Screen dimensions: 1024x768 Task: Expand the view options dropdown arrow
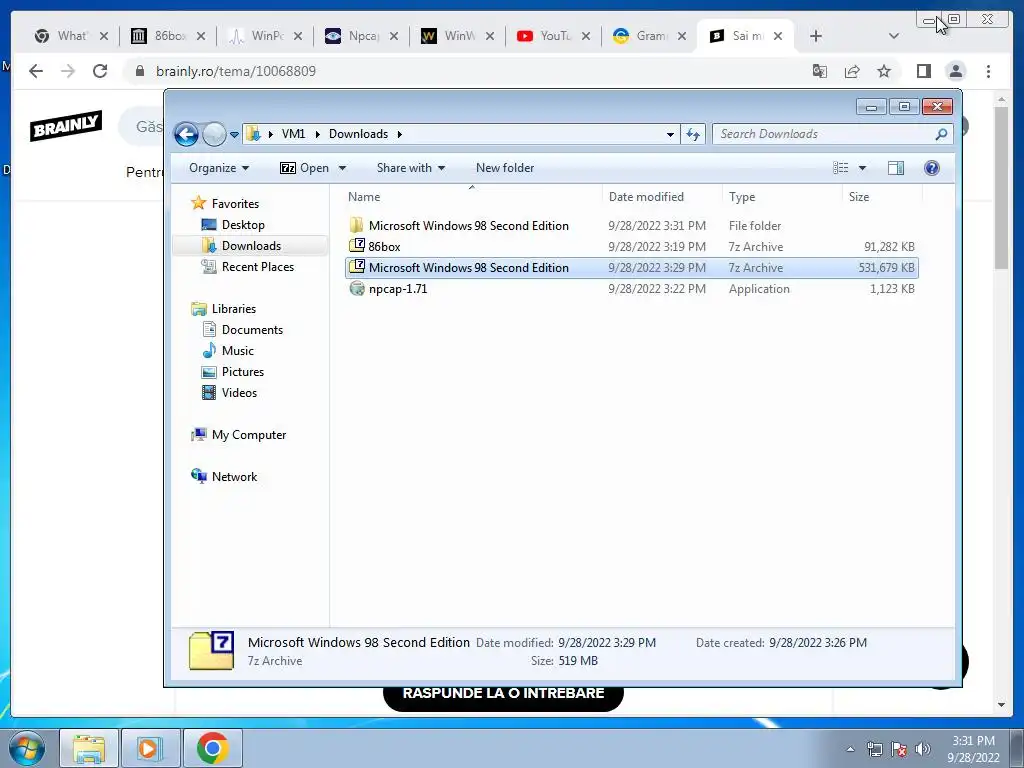[862, 168]
